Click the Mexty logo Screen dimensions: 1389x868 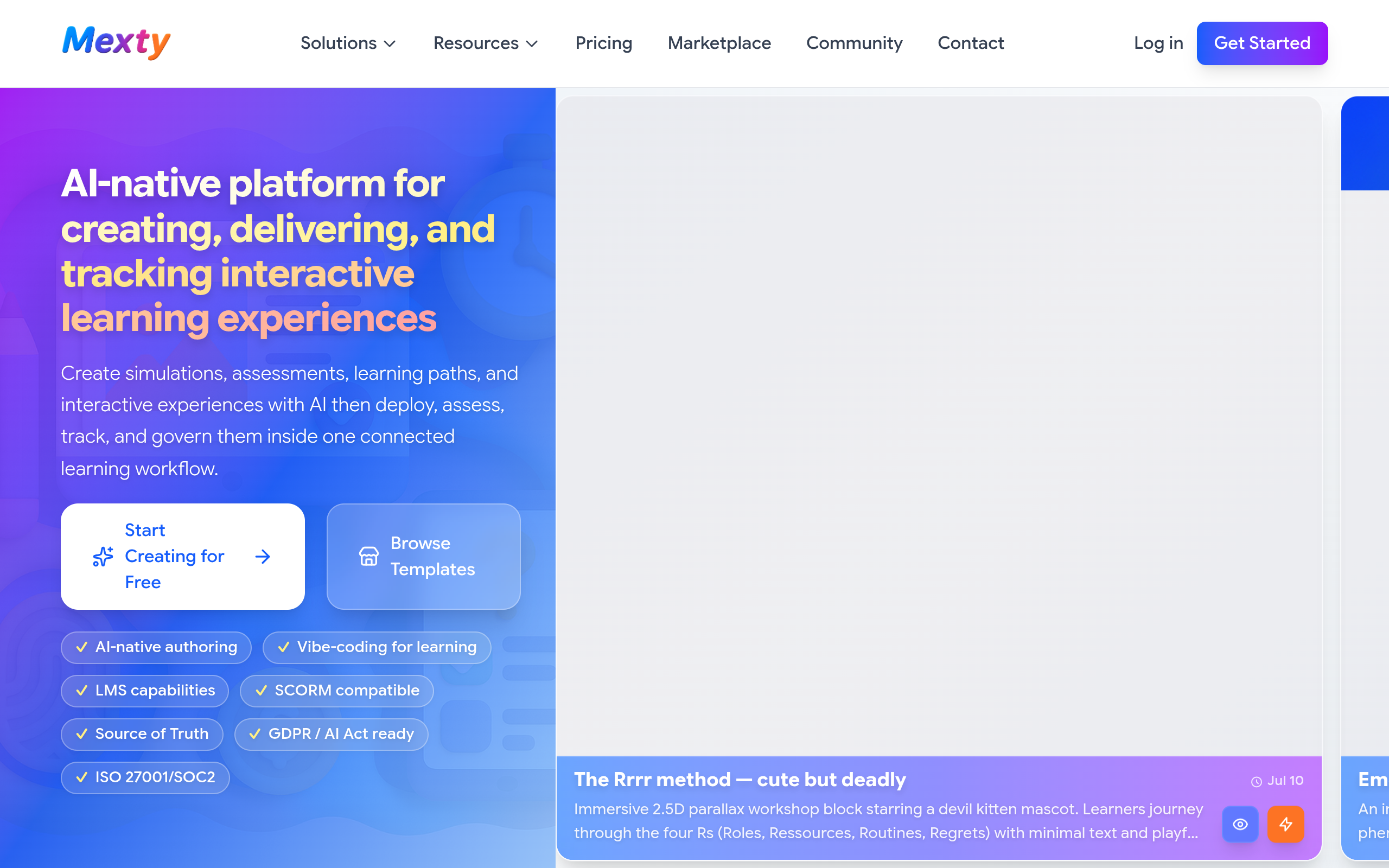(116, 43)
